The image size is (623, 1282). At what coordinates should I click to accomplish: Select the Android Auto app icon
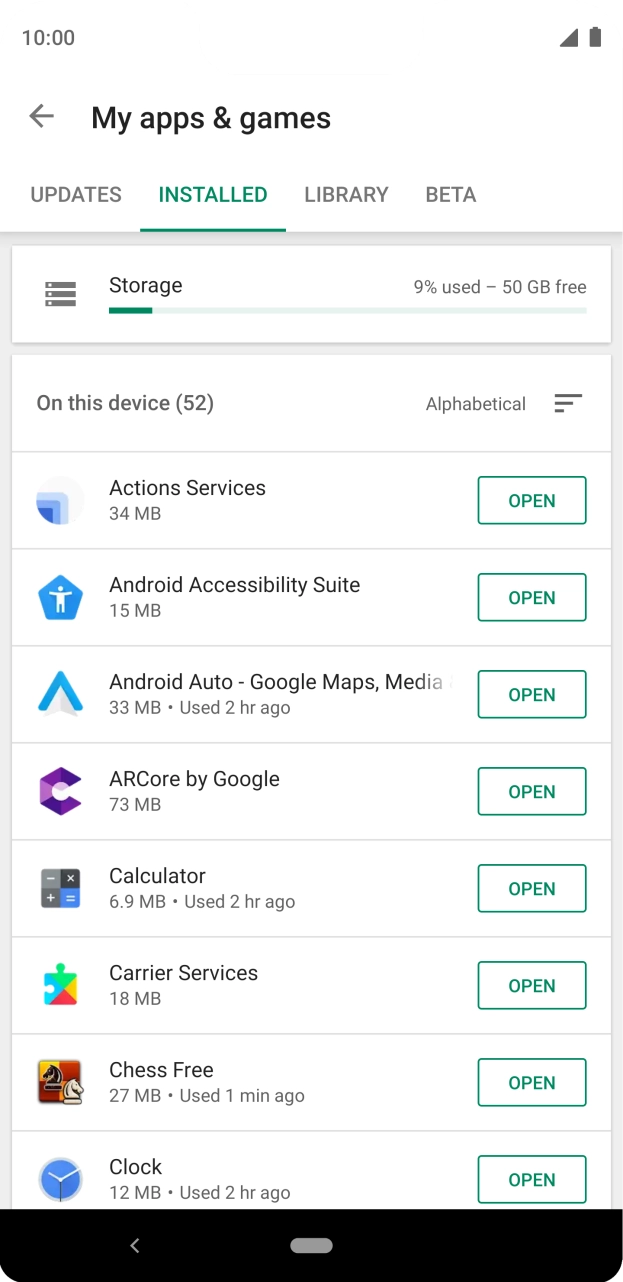(60, 694)
